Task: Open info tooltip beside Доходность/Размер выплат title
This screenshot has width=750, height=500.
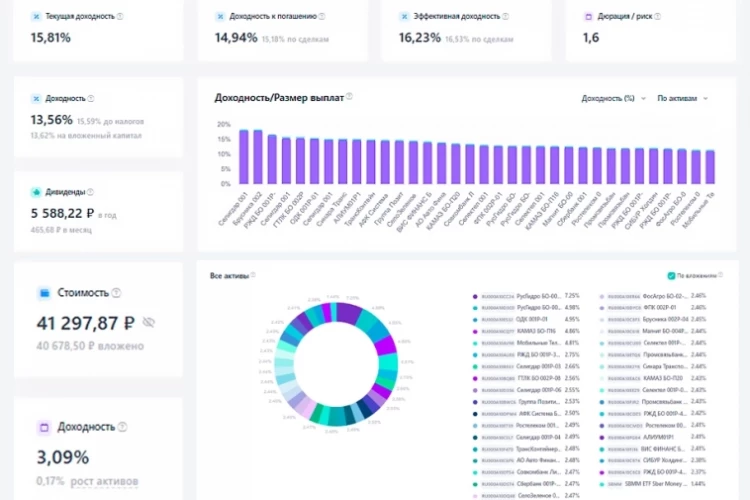Action: click(x=350, y=96)
